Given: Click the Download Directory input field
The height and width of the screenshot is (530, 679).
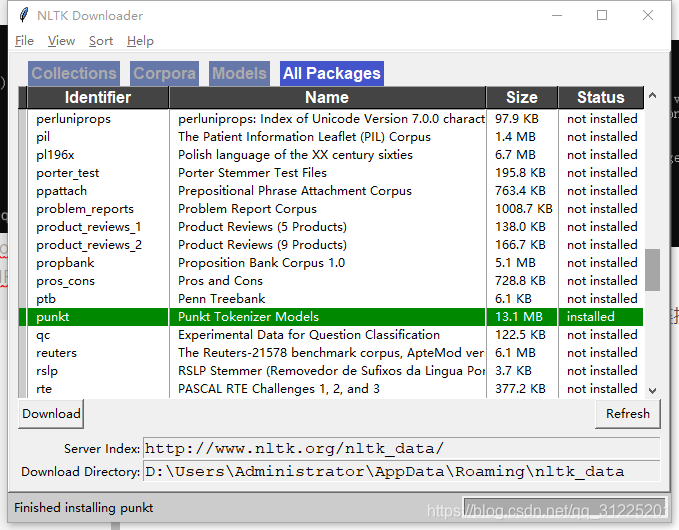Looking at the screenshot, I should (x=401, y=472).
